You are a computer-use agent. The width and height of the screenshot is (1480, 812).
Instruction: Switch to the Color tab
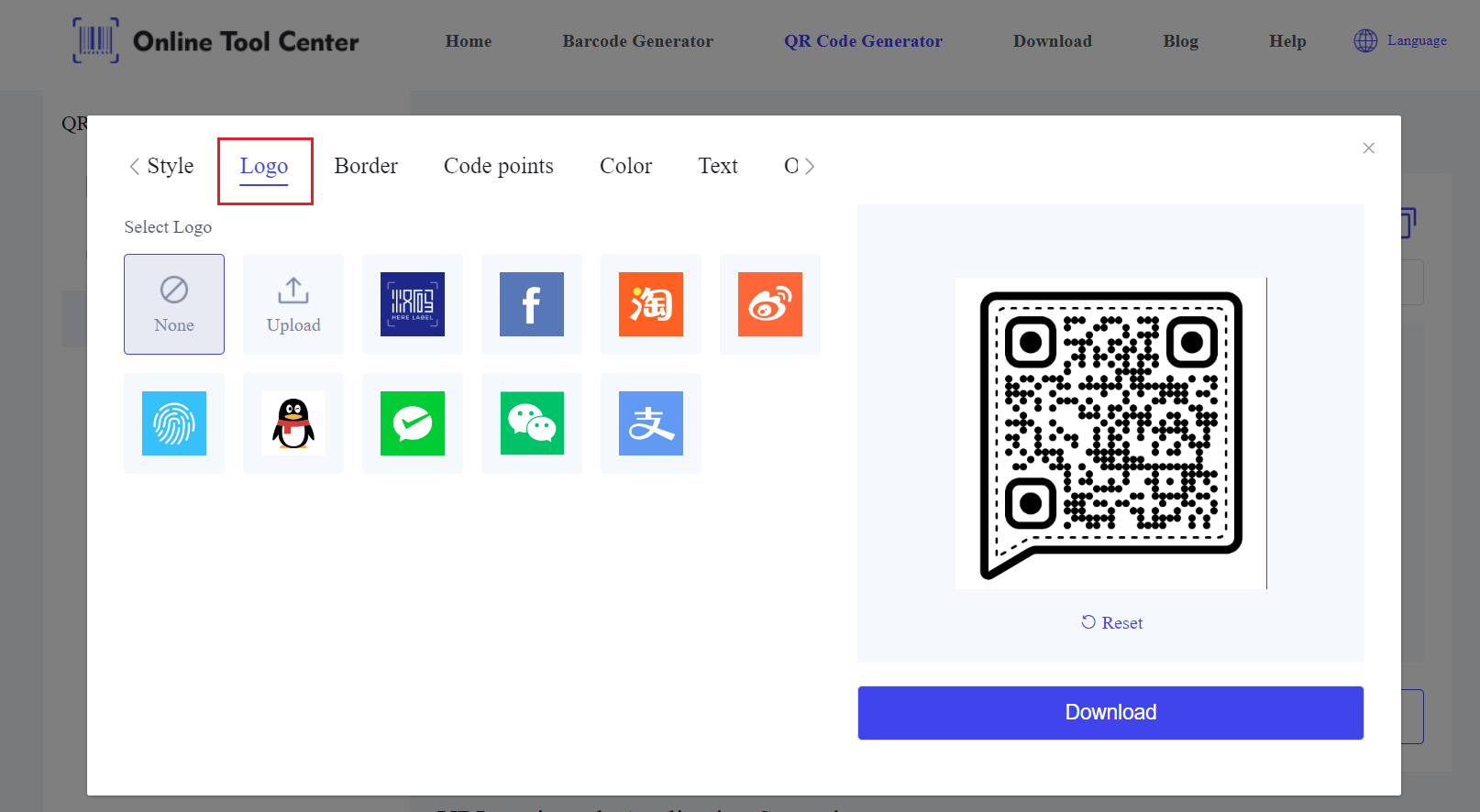tap(625, 166)
